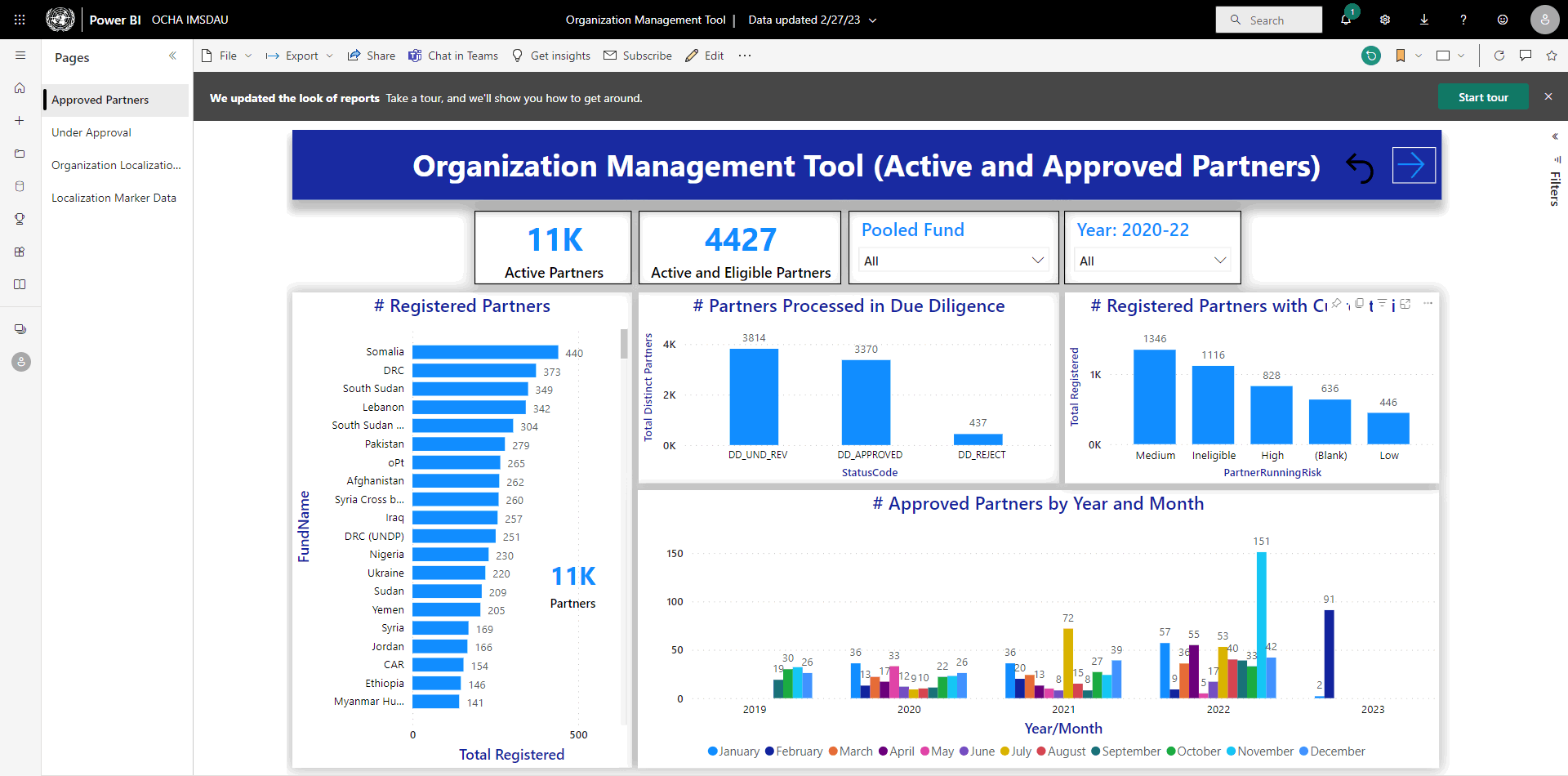The width and height of the screenshot is (1568, 776).
Task: Open the settings gear
Action: click(1385, 20)
